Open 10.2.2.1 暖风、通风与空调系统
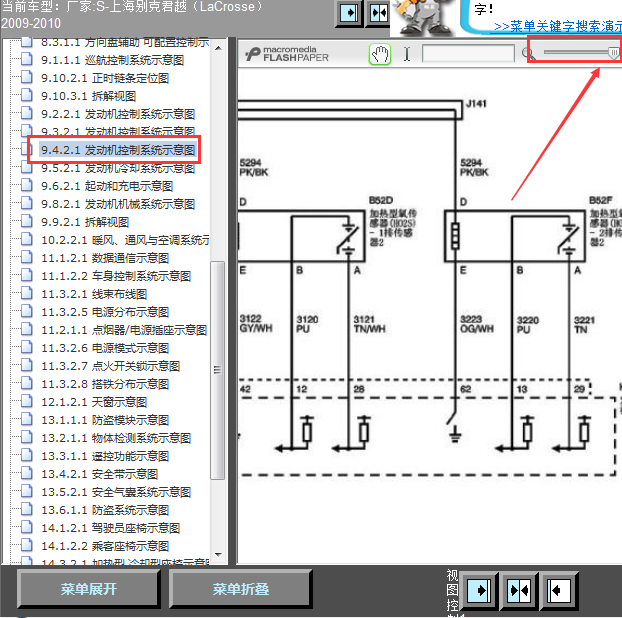The image size is (622, 618). pos(125,240)
